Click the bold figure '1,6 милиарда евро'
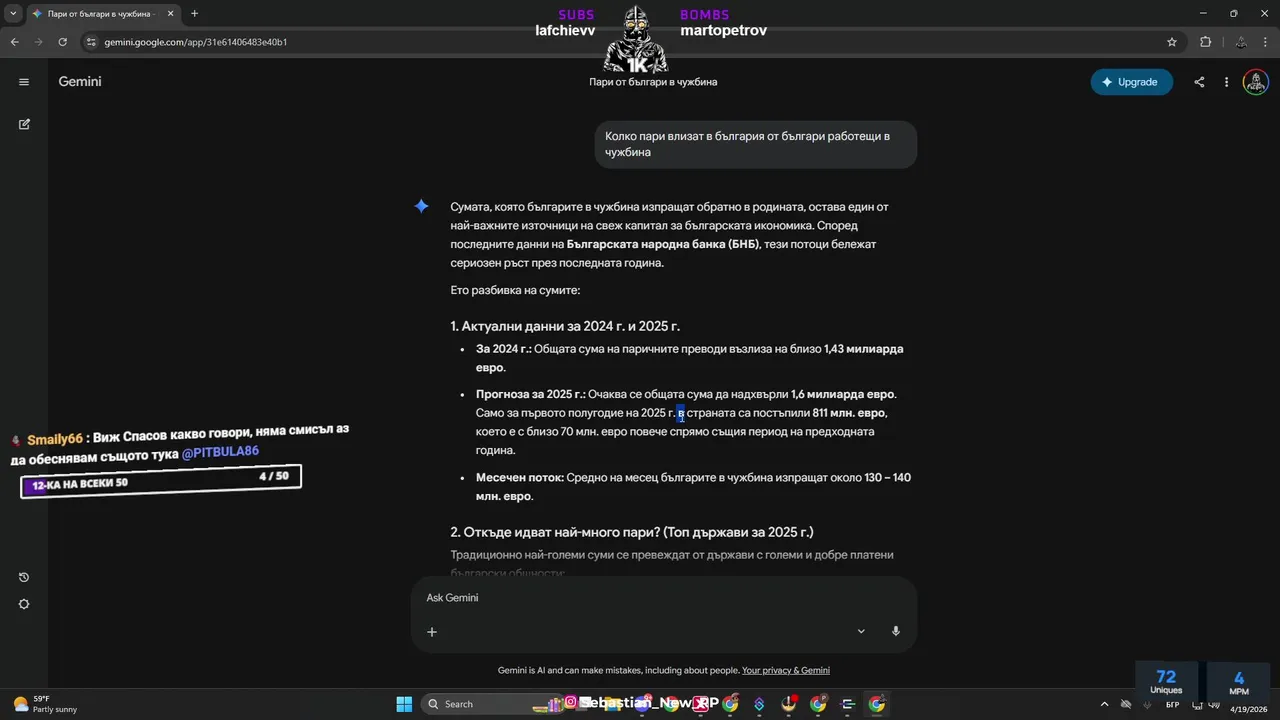The image size is (1280, 720). pyautogui.click(x=843, y=394)
